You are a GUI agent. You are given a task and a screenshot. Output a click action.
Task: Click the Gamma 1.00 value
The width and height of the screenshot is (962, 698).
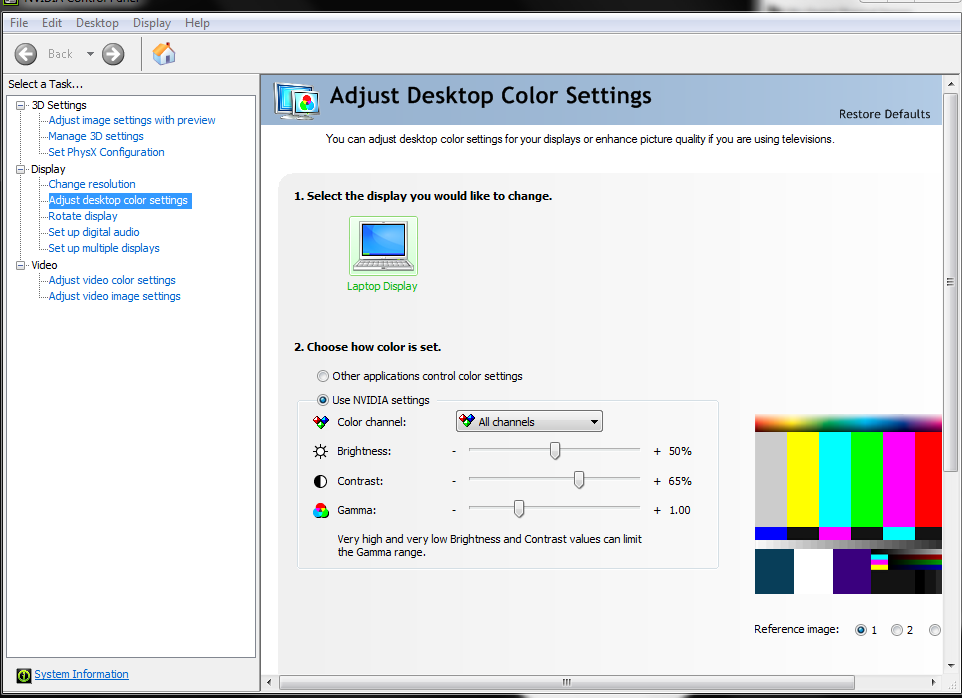tap(680, 510)
